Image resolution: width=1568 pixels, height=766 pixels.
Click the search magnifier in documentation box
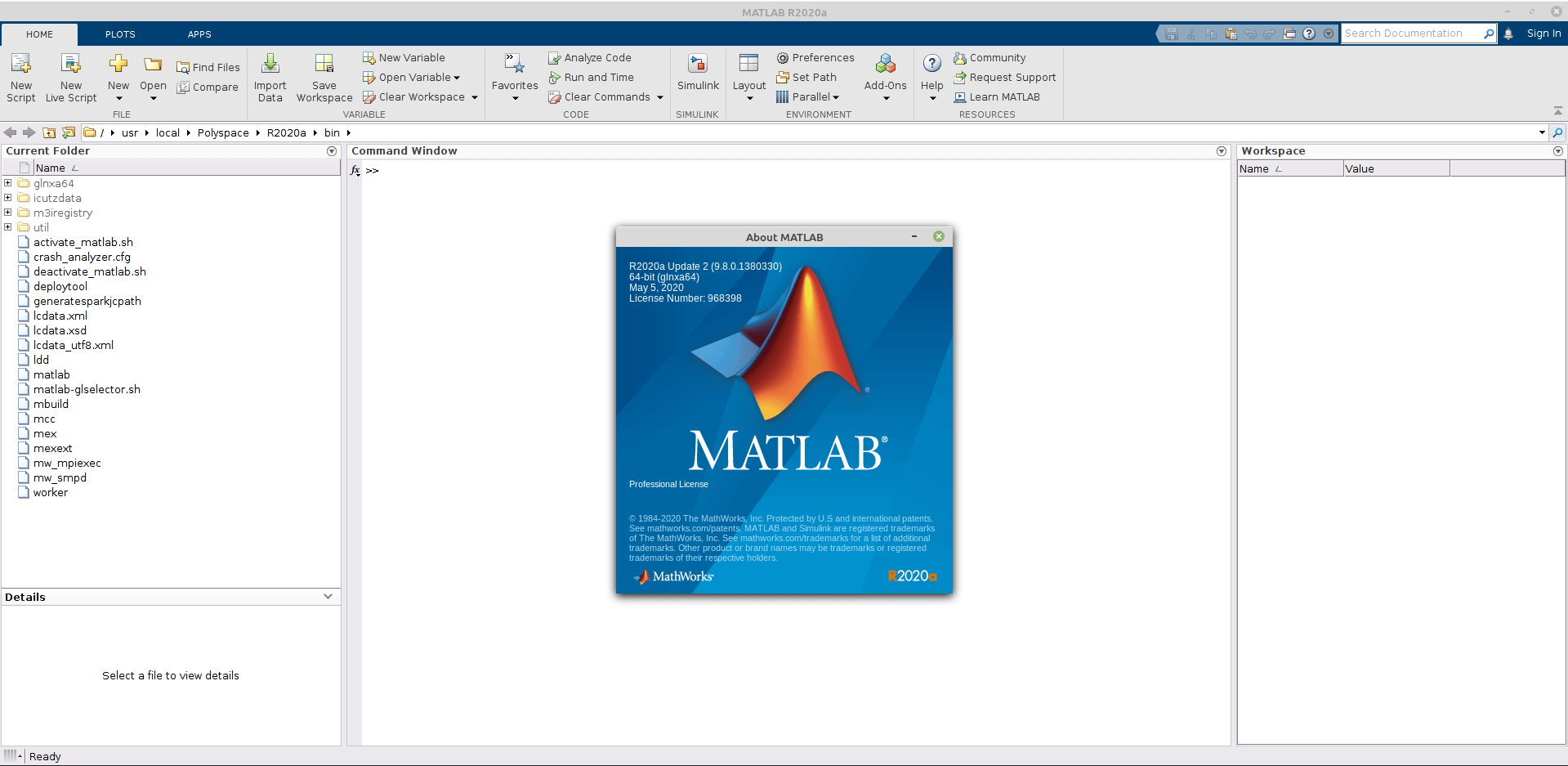pyautogui.click(x=1489, y=34)
